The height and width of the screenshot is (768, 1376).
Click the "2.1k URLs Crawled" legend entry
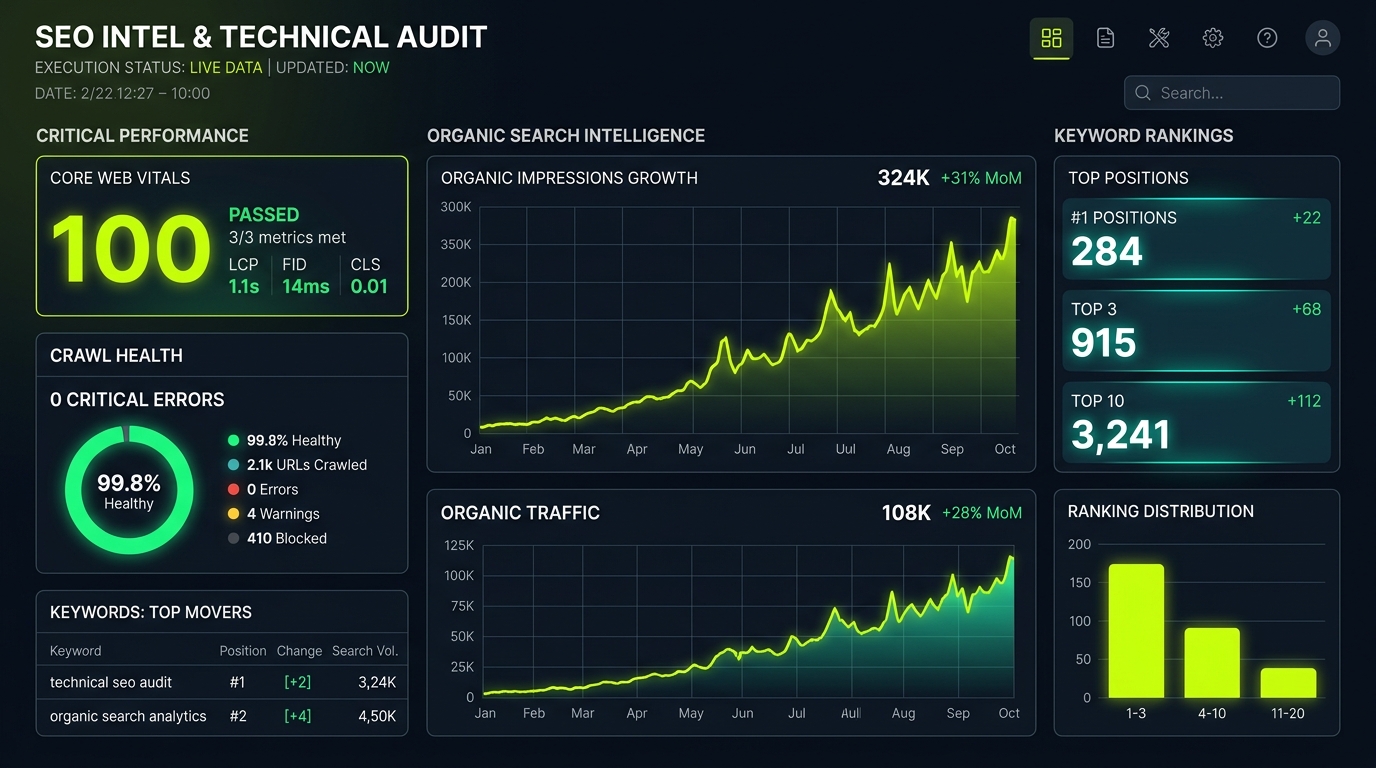point(297,465)
